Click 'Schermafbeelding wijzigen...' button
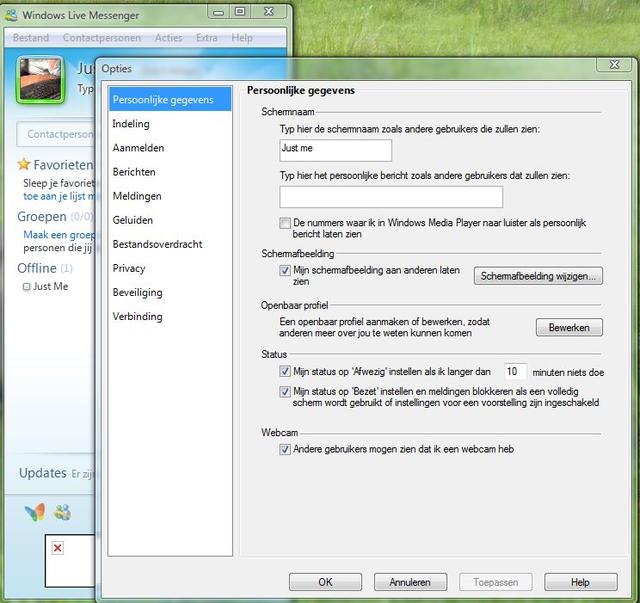Screen dimensions: 640x603 (x=538, y=276)
